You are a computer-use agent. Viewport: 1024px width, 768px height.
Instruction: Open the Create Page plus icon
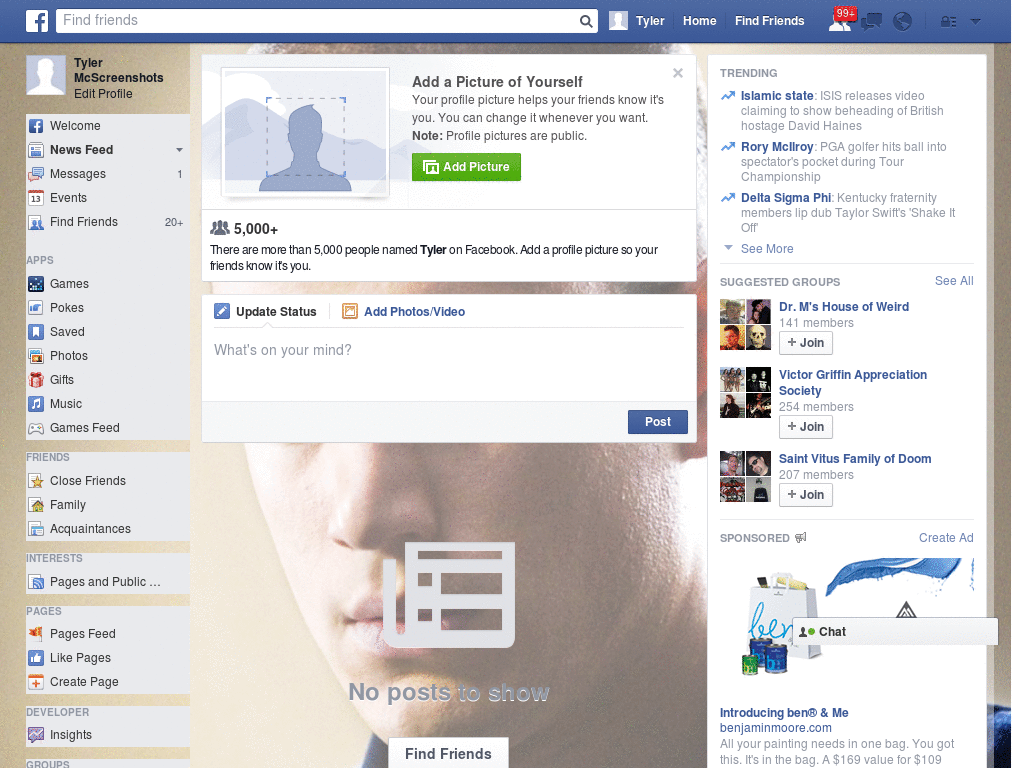click(36, 682)
